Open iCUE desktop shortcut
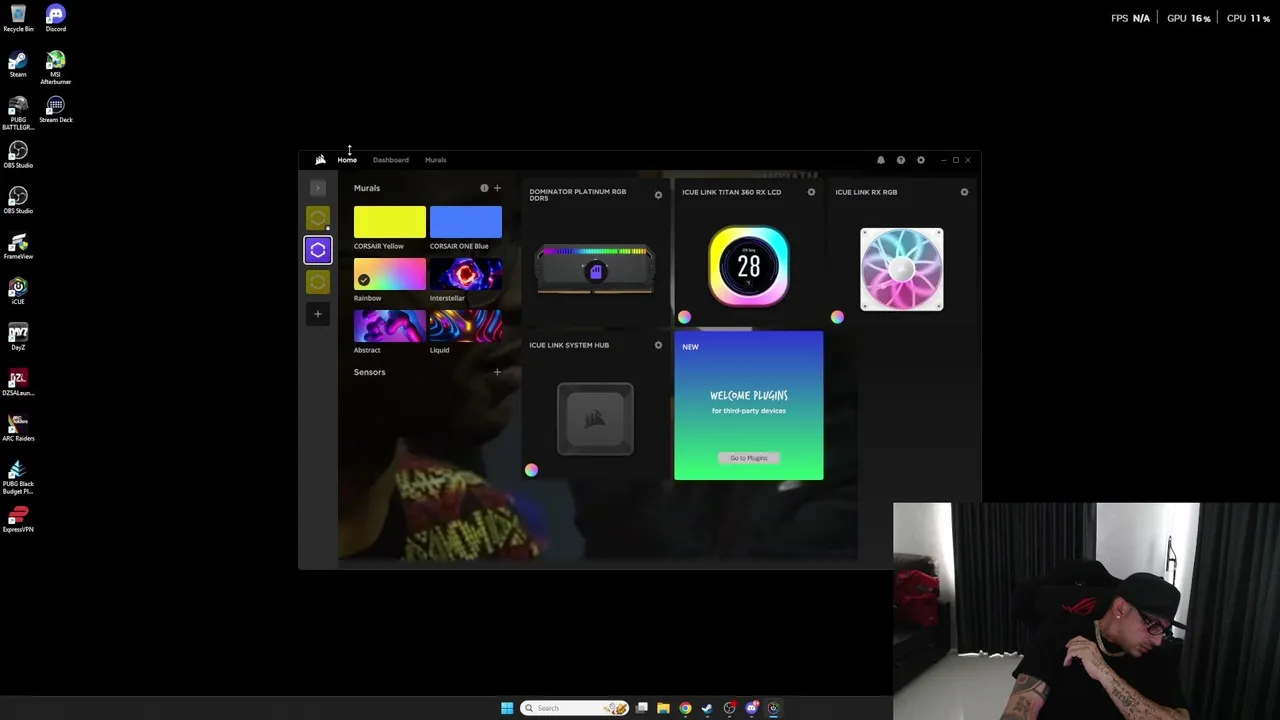 coord(18,291)
